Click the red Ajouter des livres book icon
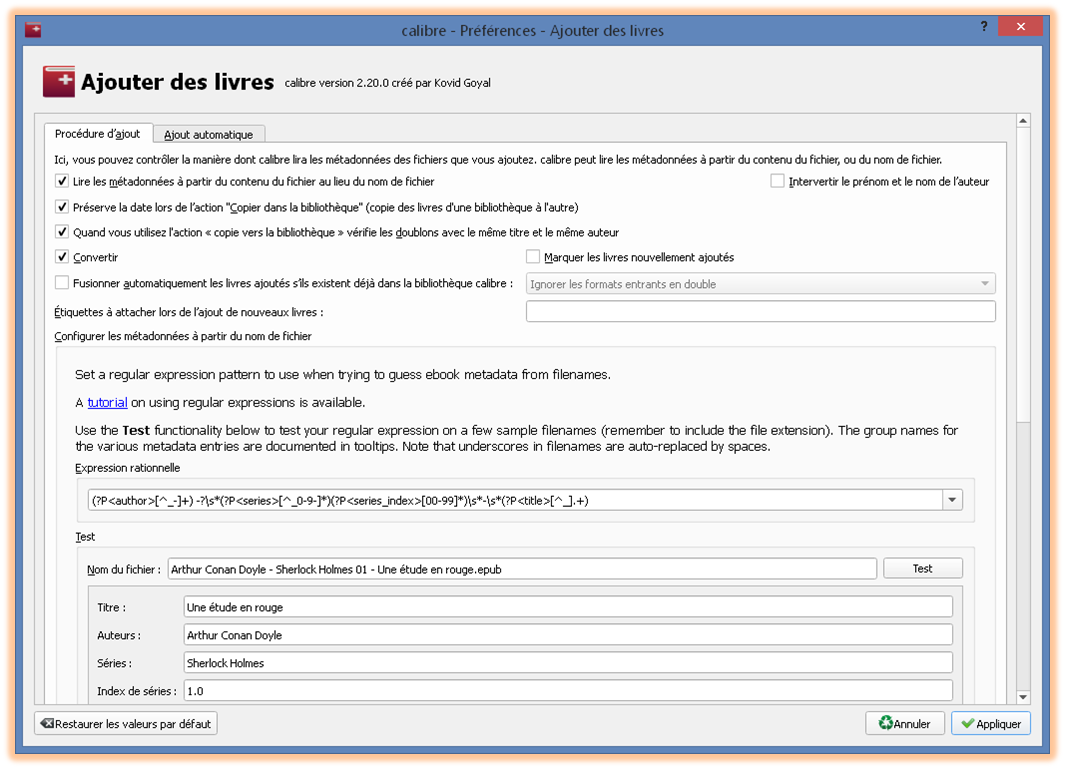 pyautogui.click(x=58, y=82)
